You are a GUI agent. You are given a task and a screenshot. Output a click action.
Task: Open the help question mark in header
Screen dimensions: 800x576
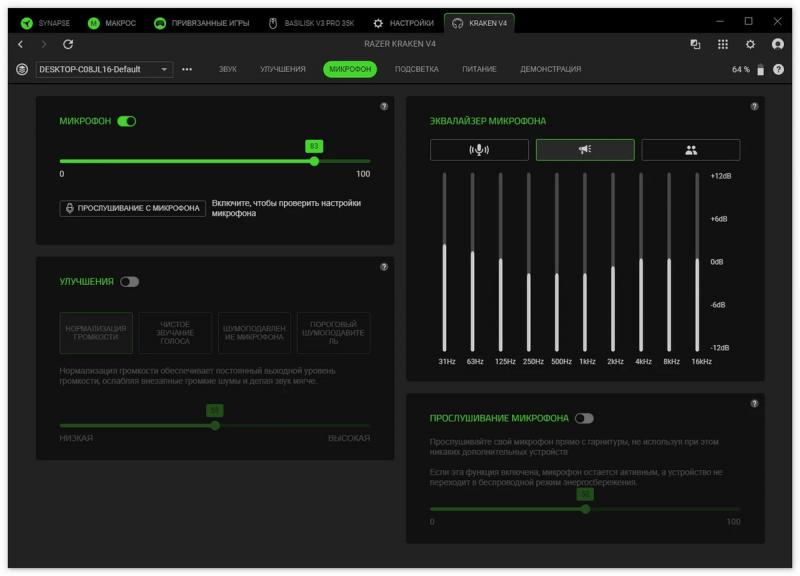[778, 69]
